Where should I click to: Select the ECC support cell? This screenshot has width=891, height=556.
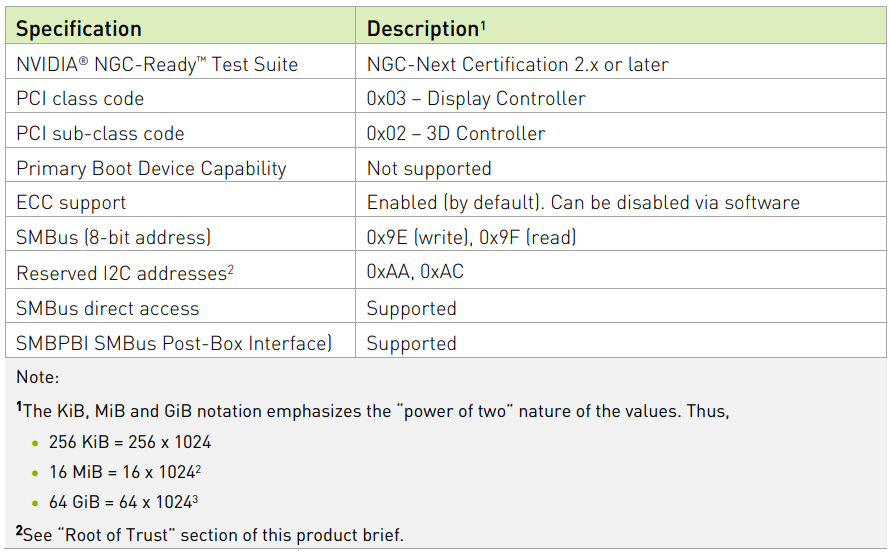[x=180, y=200]
